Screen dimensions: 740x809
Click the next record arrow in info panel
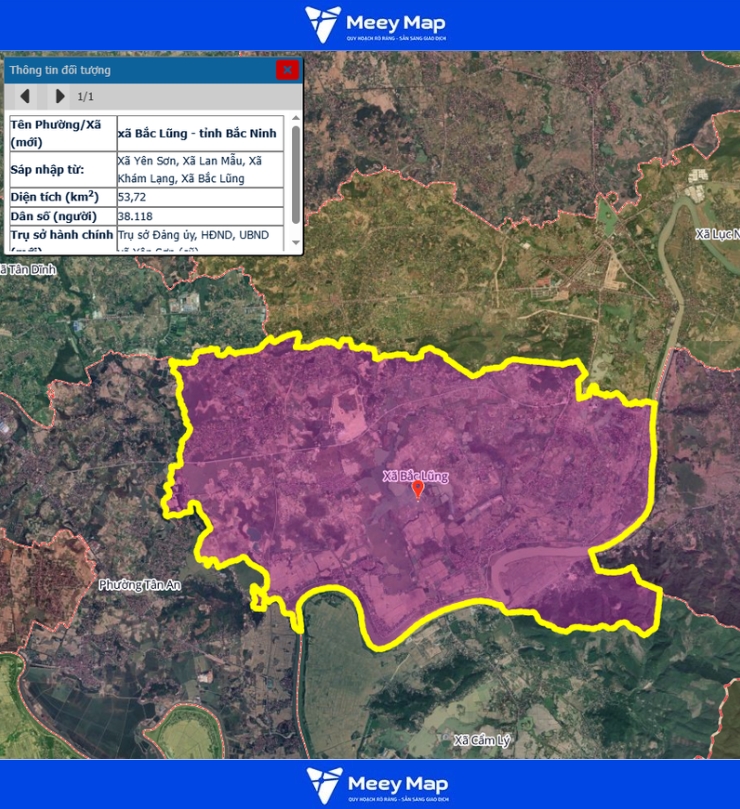[60, 96]
